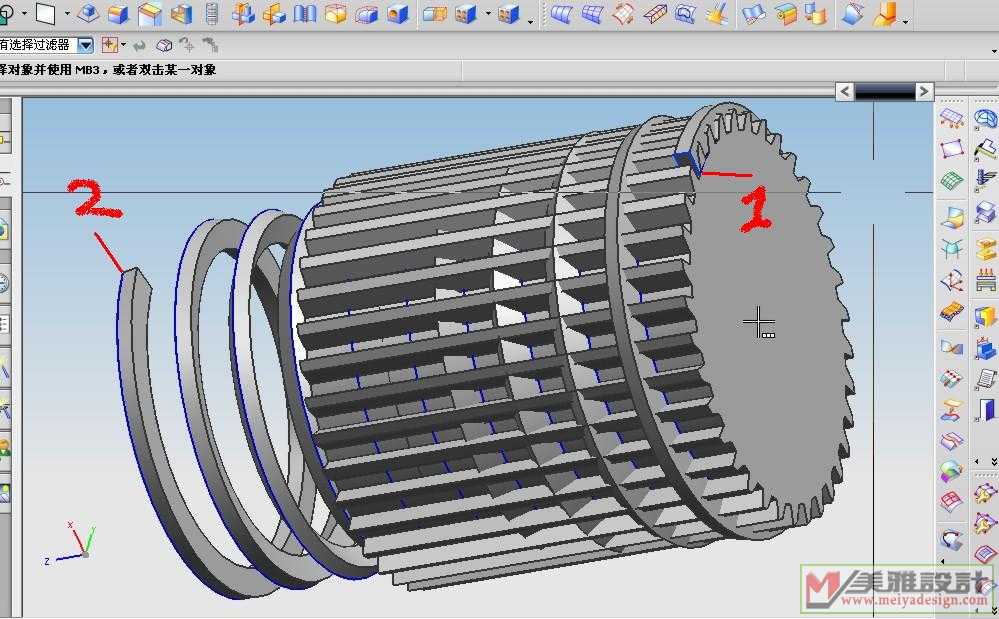
Task: Expand the arrow next to the white rectangle icon
Action: pos(67,14)
